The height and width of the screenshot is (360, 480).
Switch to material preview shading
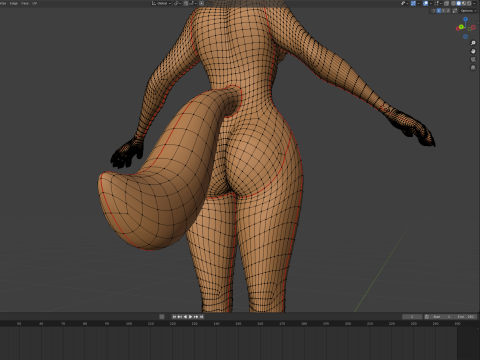[x=464, y=3]
